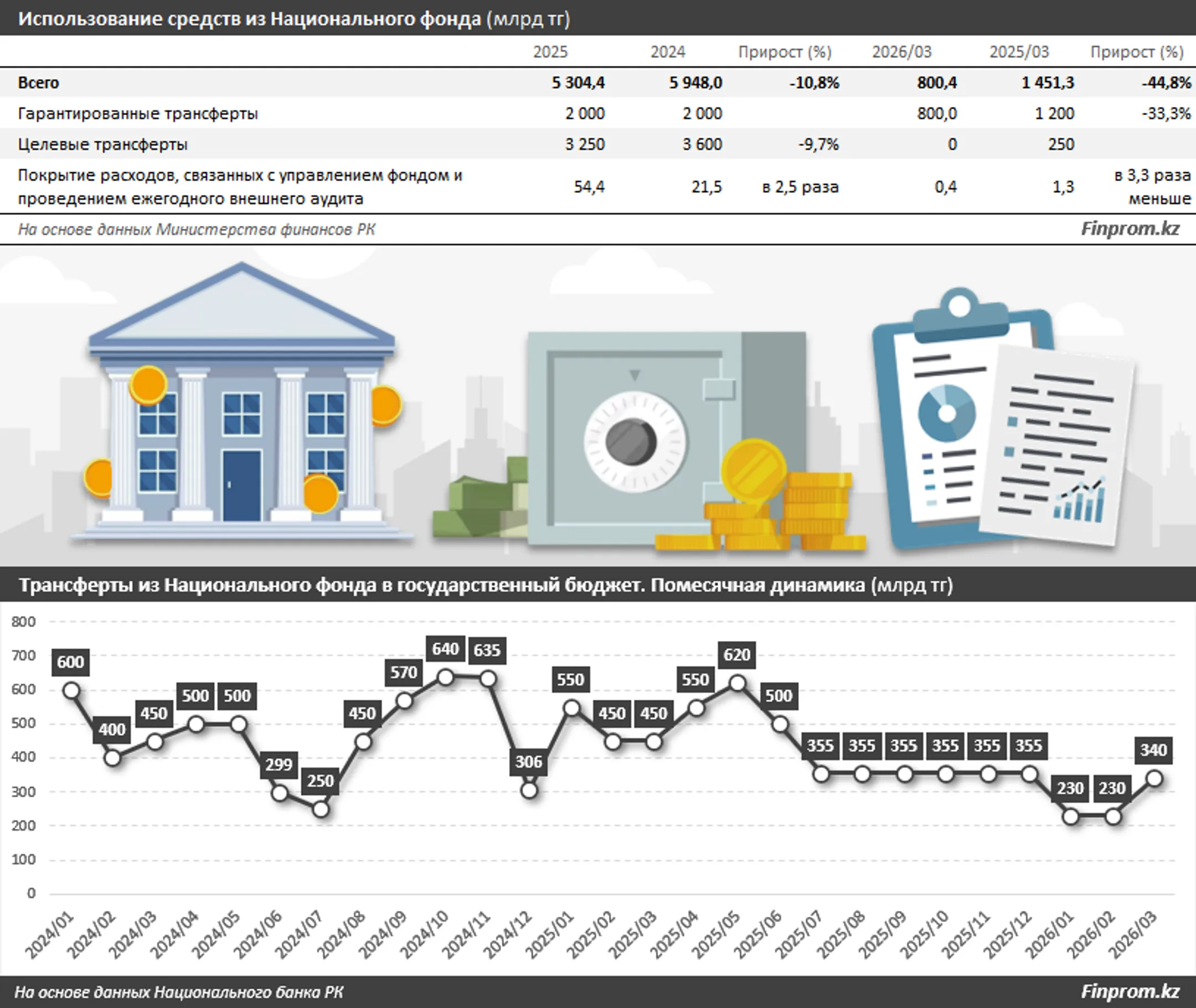Click the 2026/03 column header
The image size is (1196, 1008).
[x=901, y=52]
